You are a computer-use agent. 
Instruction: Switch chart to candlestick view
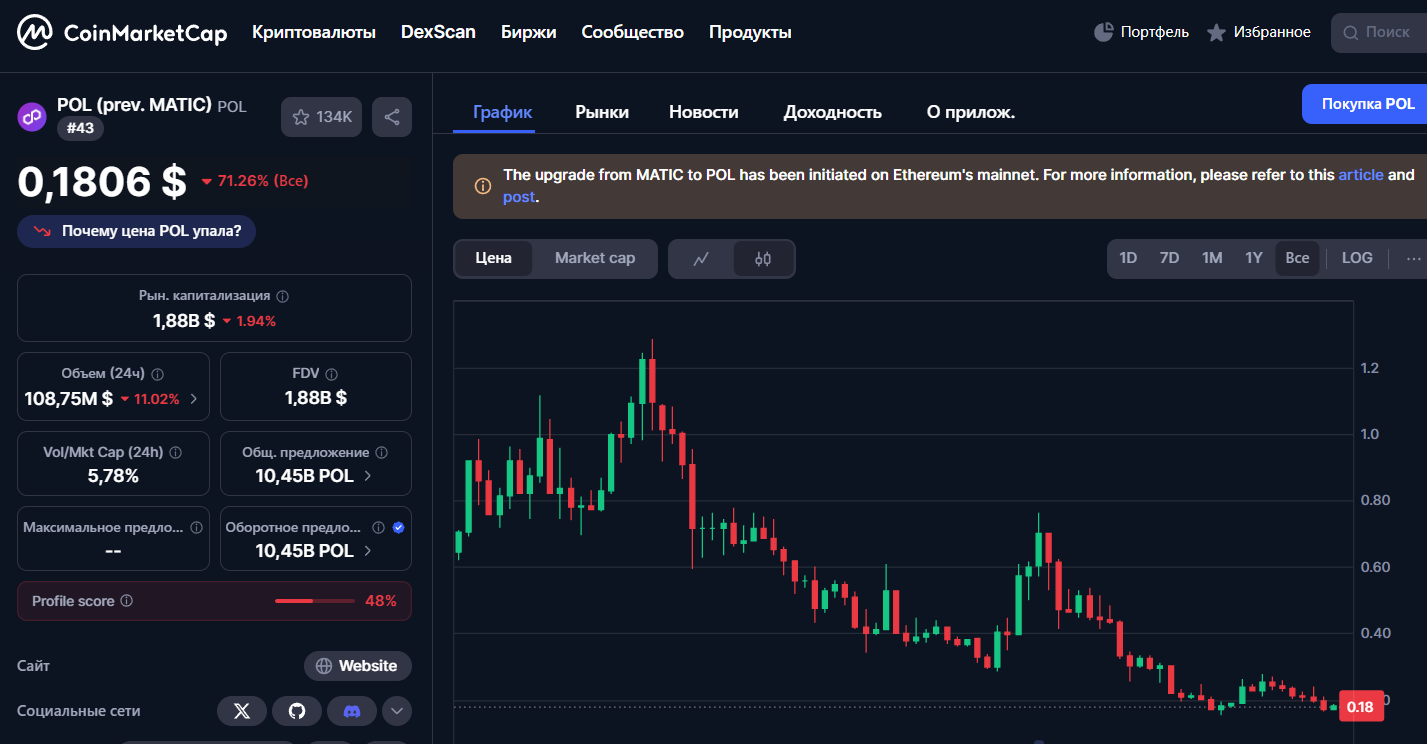pos(763,259)
